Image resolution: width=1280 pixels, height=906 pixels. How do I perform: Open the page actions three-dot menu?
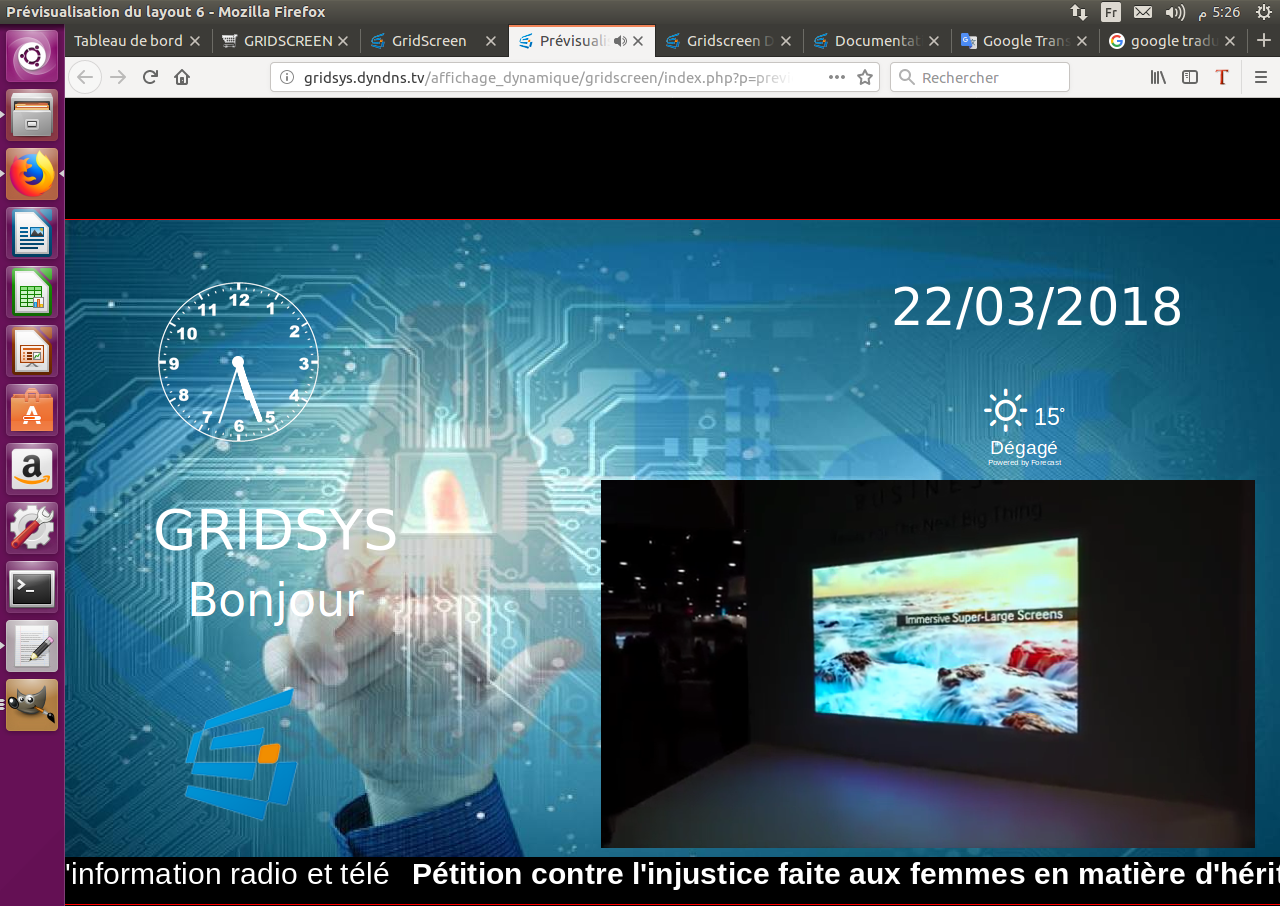pos(837,77)
